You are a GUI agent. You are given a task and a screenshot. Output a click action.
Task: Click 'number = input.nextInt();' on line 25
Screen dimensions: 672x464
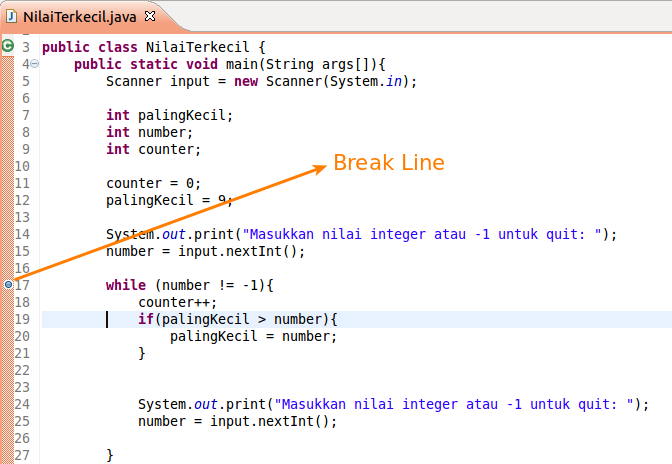pyautogui.click(x=237, y=421)
